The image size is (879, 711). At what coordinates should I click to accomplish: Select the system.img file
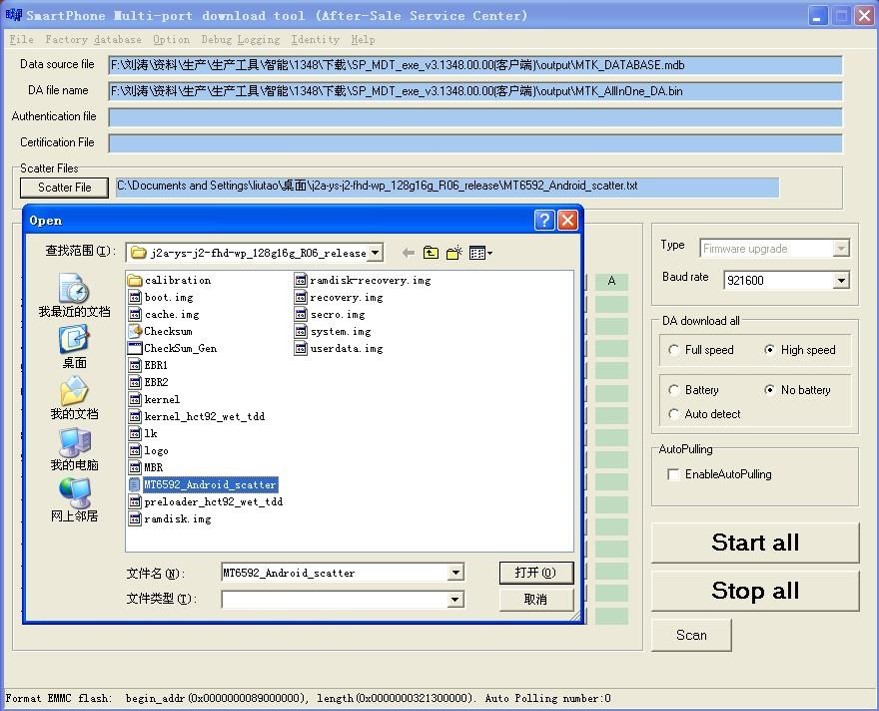point(332,331)
